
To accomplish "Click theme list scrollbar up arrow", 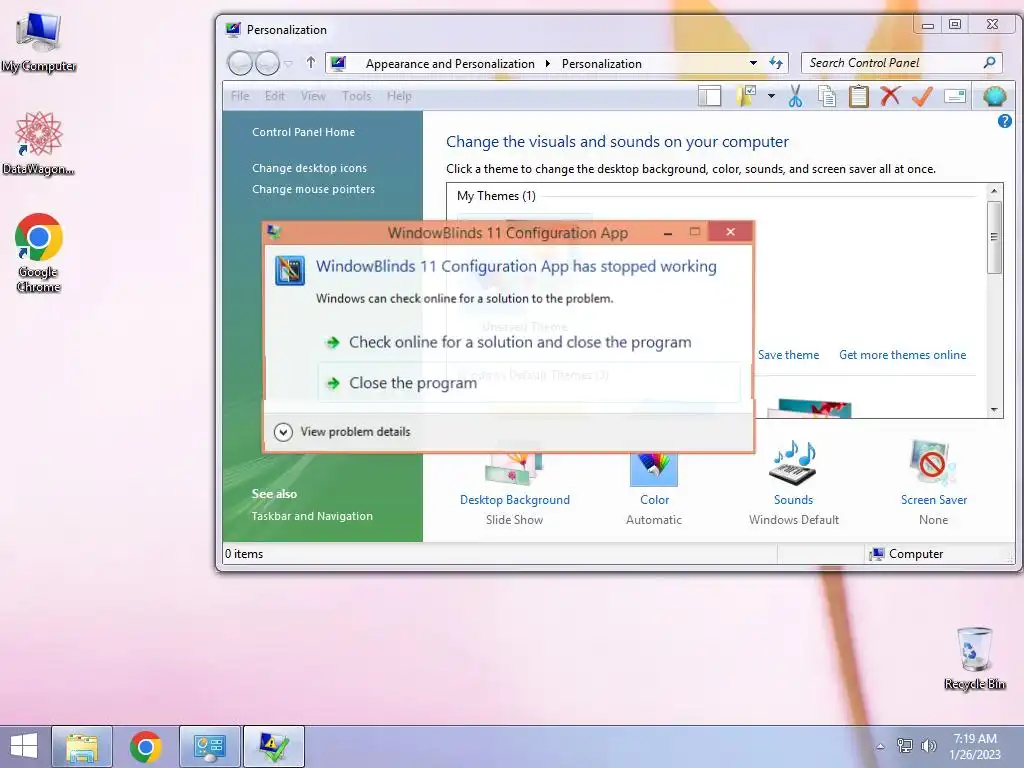I will [x=995, y=191].
